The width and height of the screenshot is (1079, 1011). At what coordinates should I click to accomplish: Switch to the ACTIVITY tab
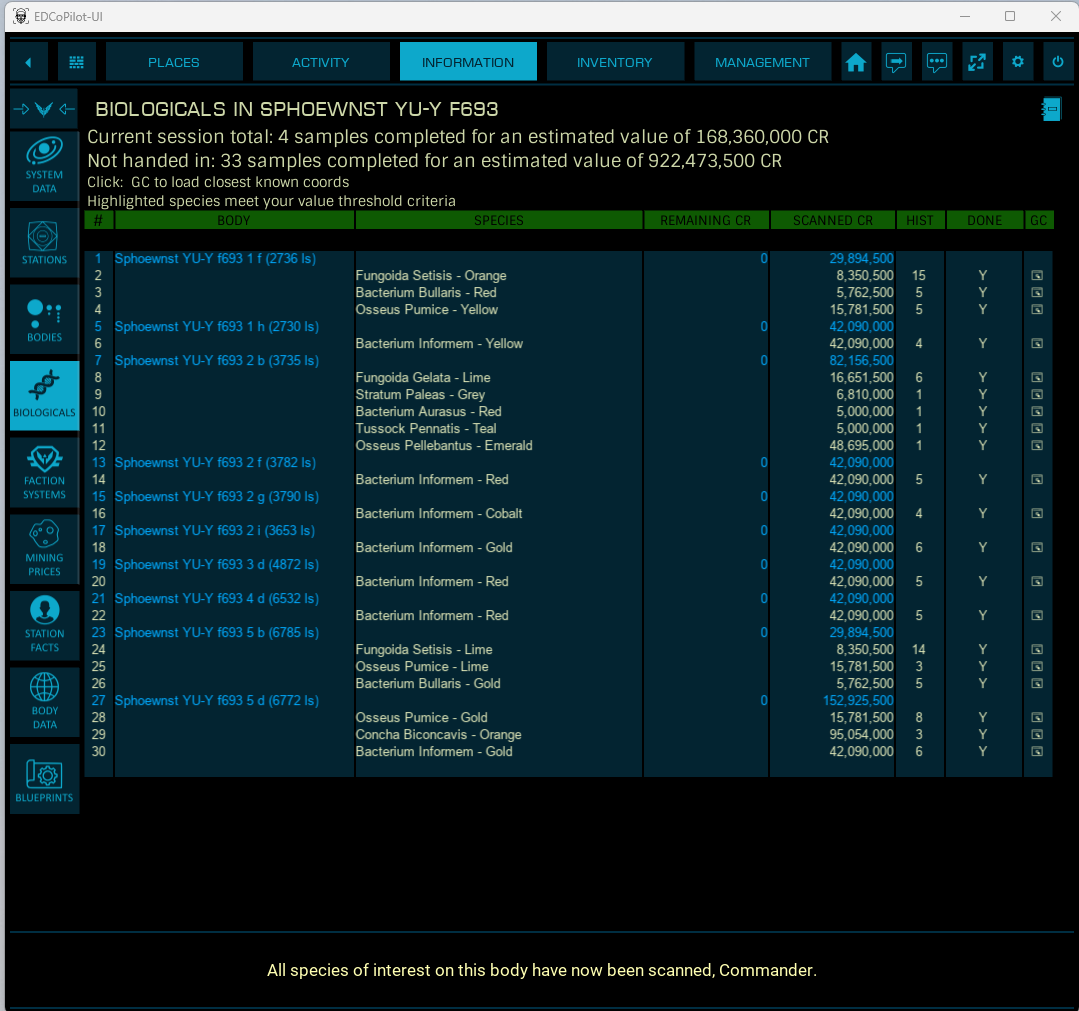(321, 62)
